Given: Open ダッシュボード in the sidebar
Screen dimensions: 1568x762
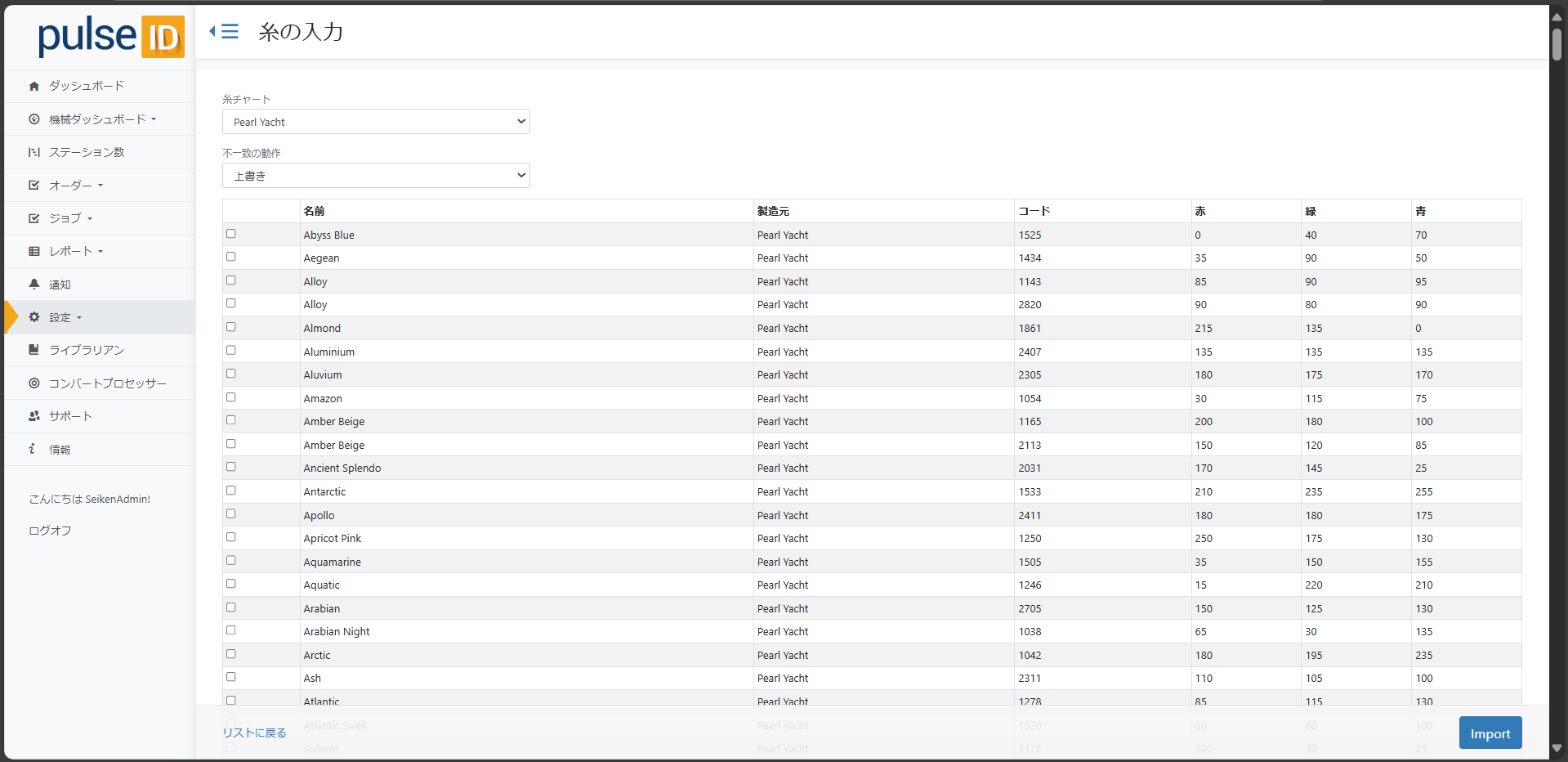Looking at the screenshot, I should pyautogui.click(x=87, y=86).
